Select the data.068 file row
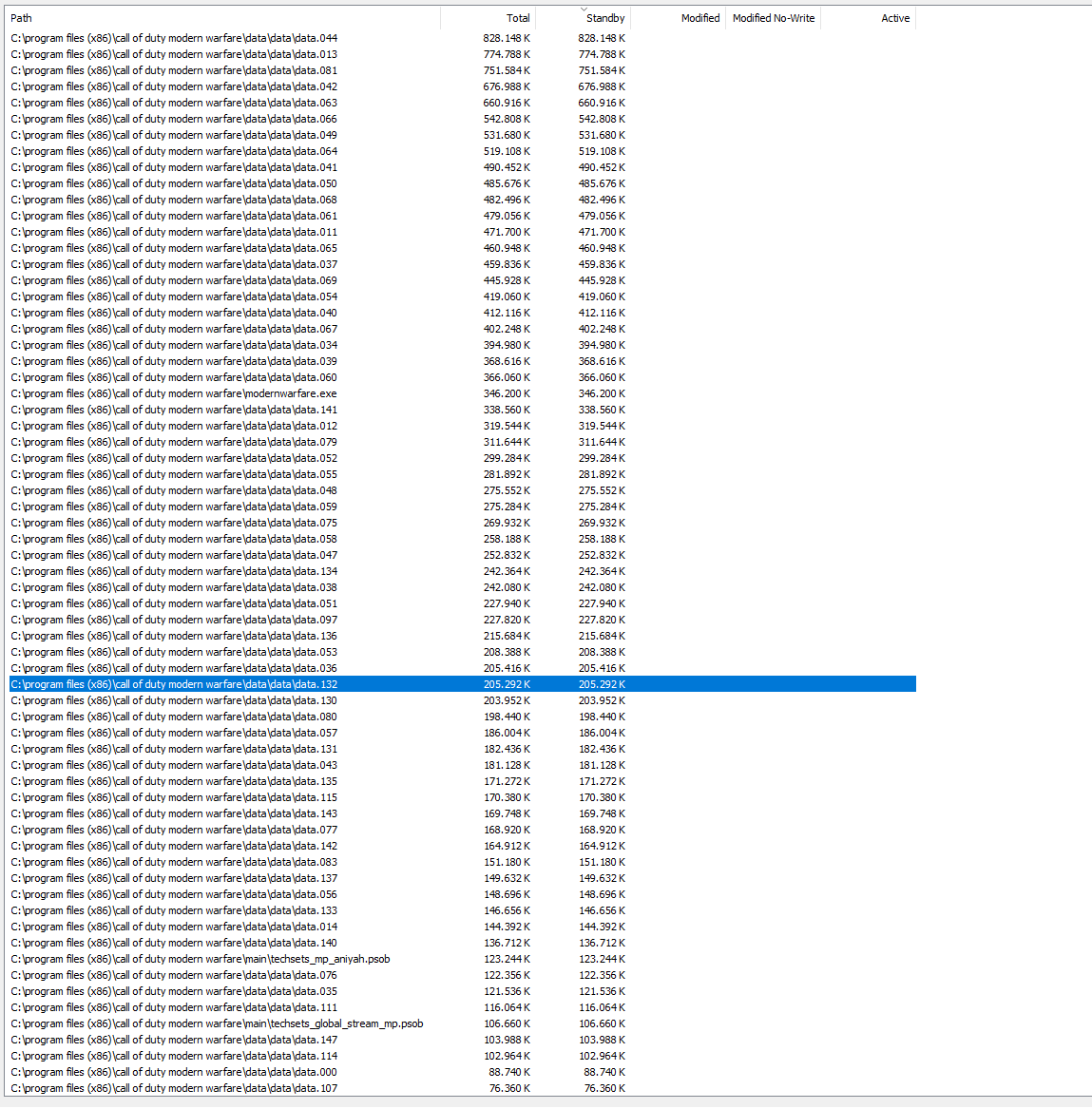This screenshot has height=1109, width=1092. 463,201
